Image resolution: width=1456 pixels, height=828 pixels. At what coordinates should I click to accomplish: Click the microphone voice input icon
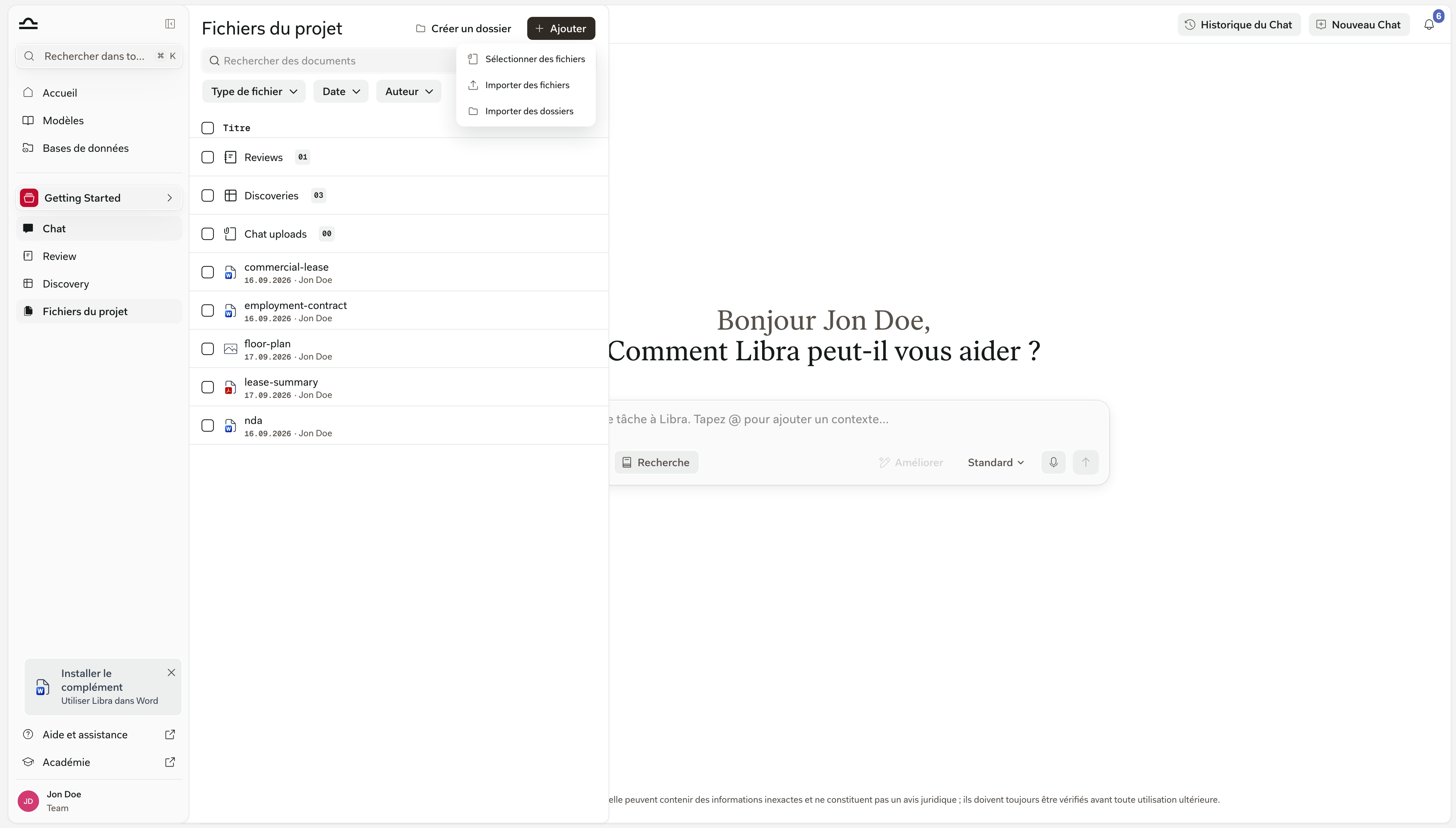point(1053,462)
